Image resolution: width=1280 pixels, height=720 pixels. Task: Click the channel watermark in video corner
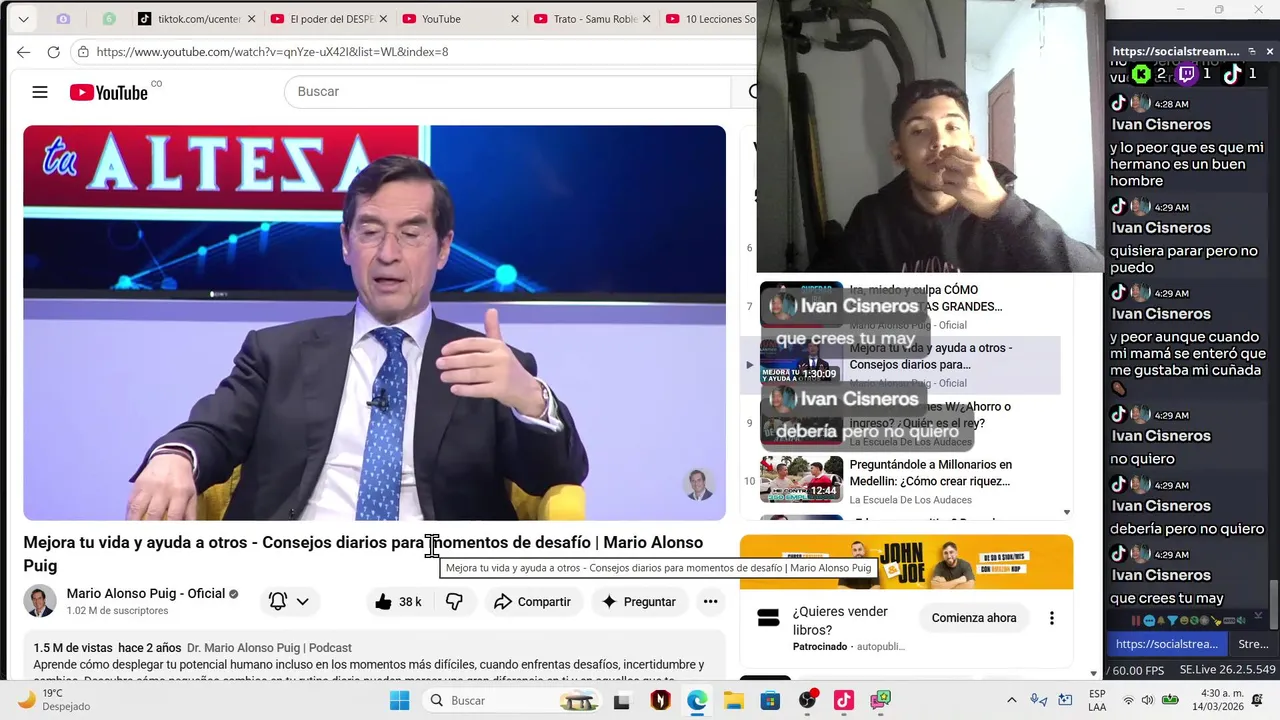coord(699,485)
